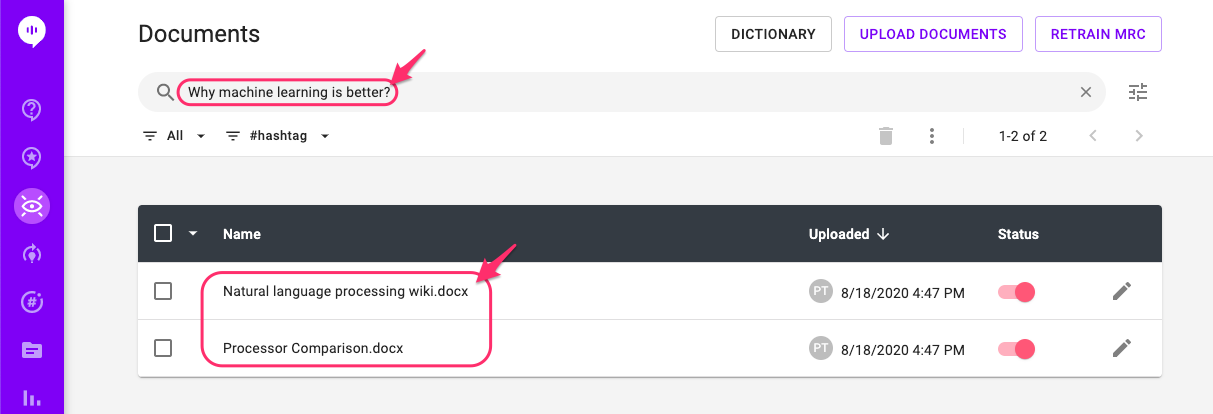Open the three-dot more options menu

(x=931, y=136)
